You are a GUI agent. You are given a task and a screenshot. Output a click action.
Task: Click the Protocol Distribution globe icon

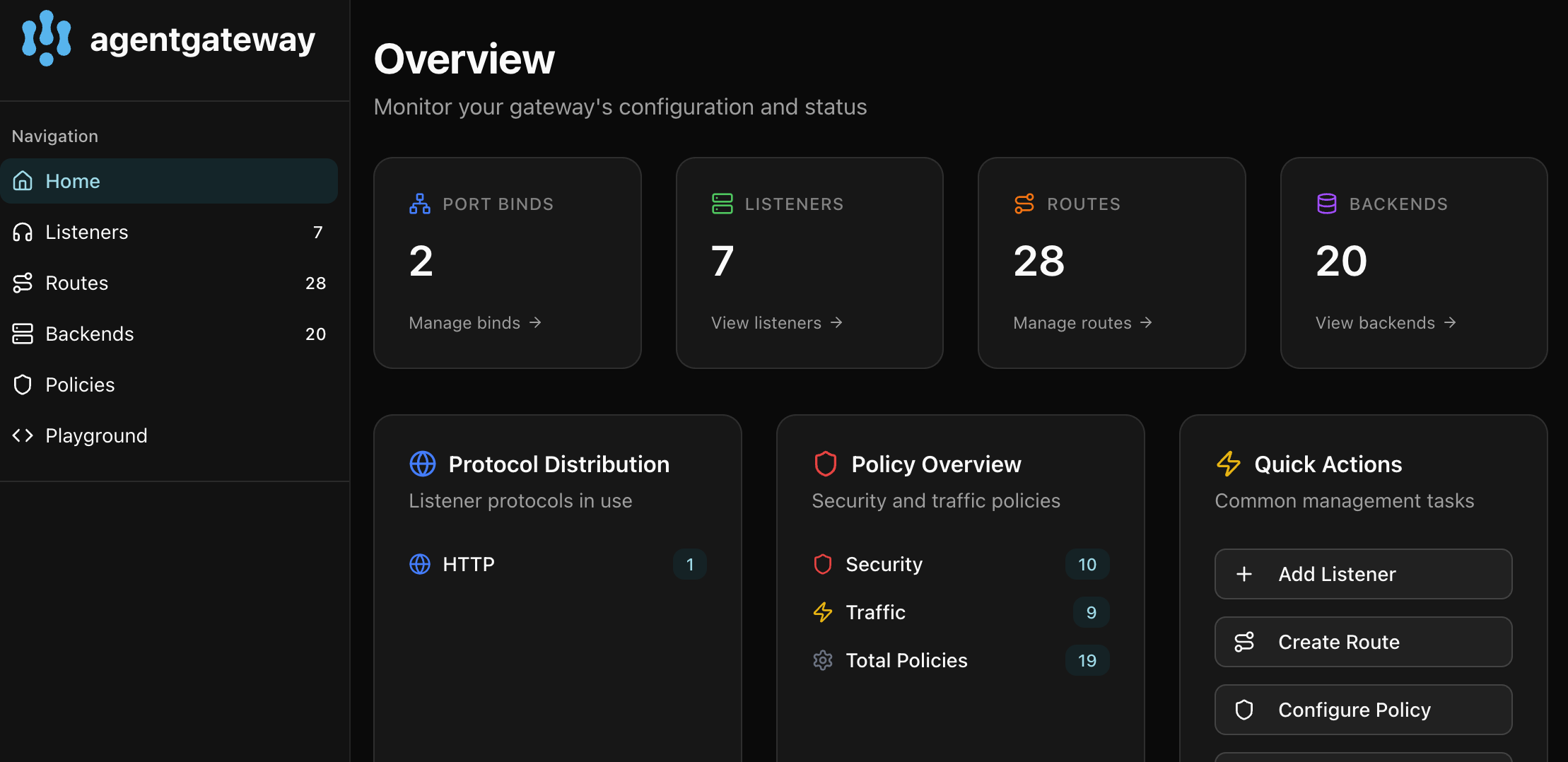423,464
